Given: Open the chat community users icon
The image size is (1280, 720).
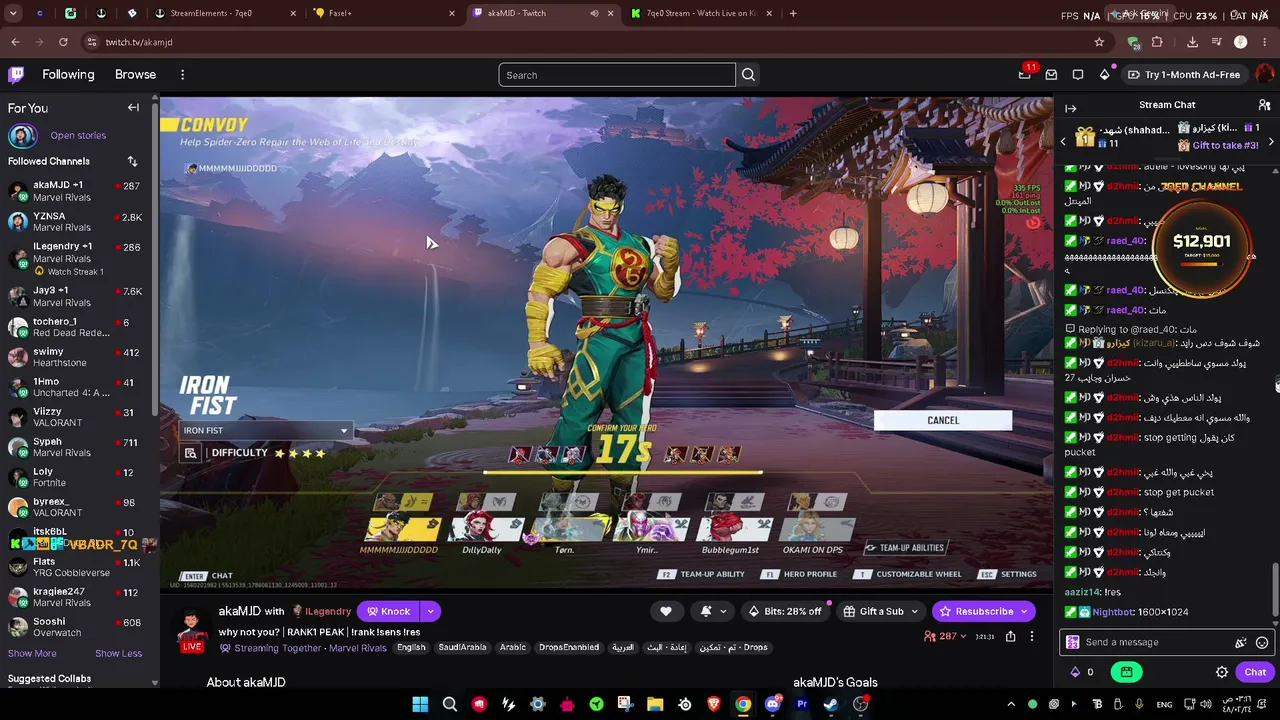Looking at the screenshot, I should tap(1265, 105).
